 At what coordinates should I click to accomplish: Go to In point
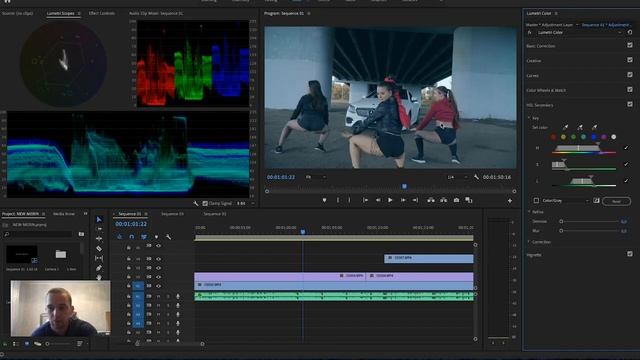pos(365,200)
